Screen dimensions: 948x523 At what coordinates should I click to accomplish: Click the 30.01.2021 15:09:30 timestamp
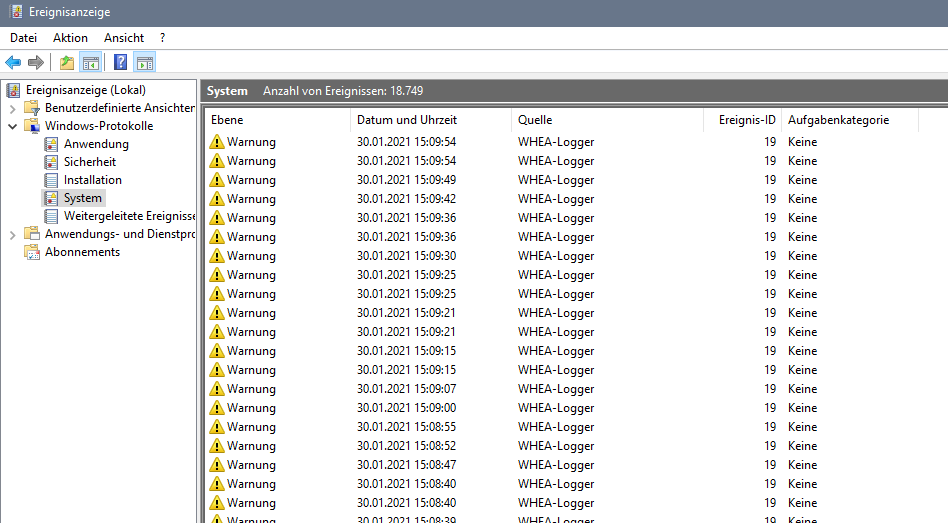tap(406, 256)
